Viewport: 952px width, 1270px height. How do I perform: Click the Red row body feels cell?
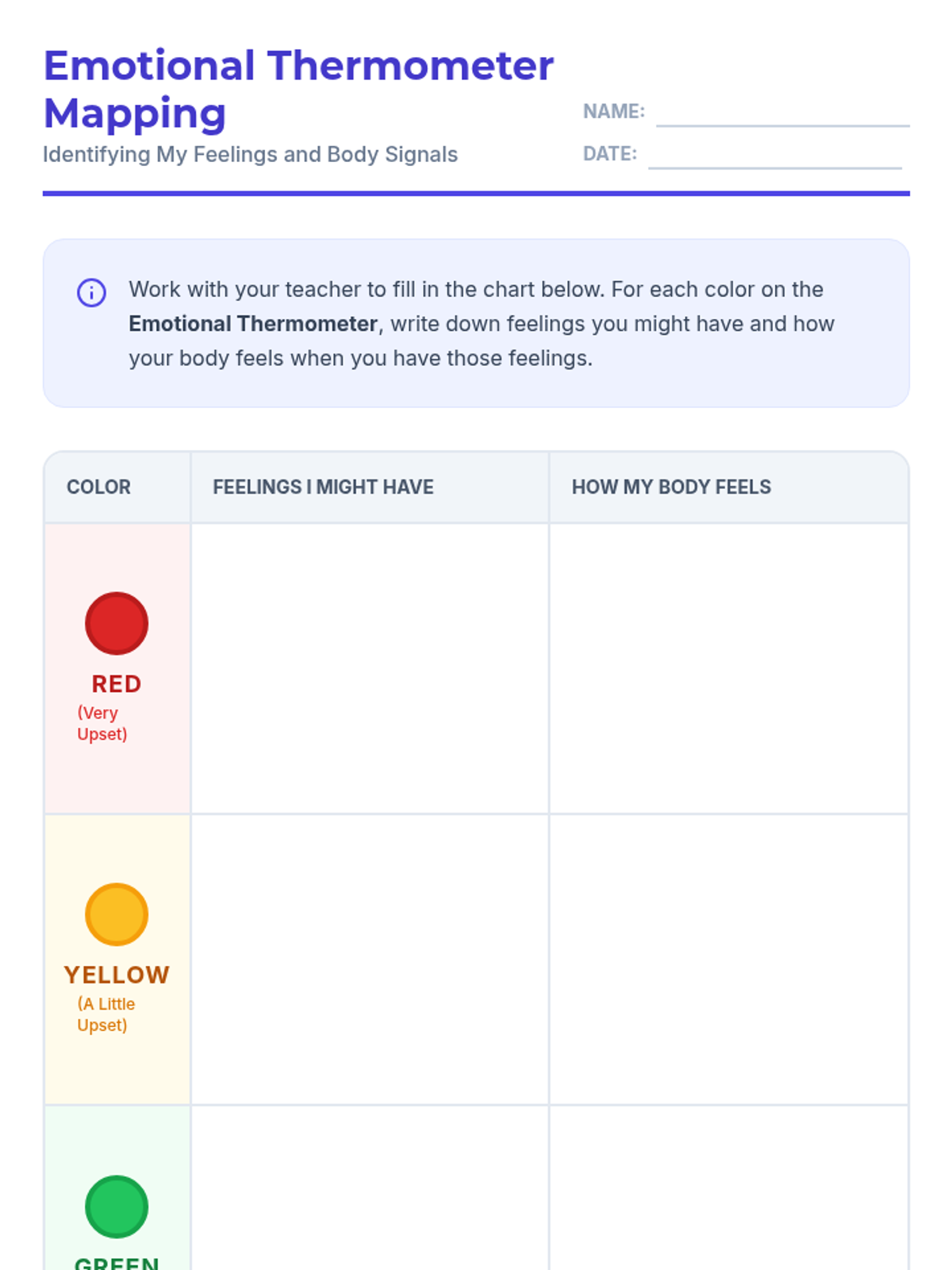[x=728, y=668]
